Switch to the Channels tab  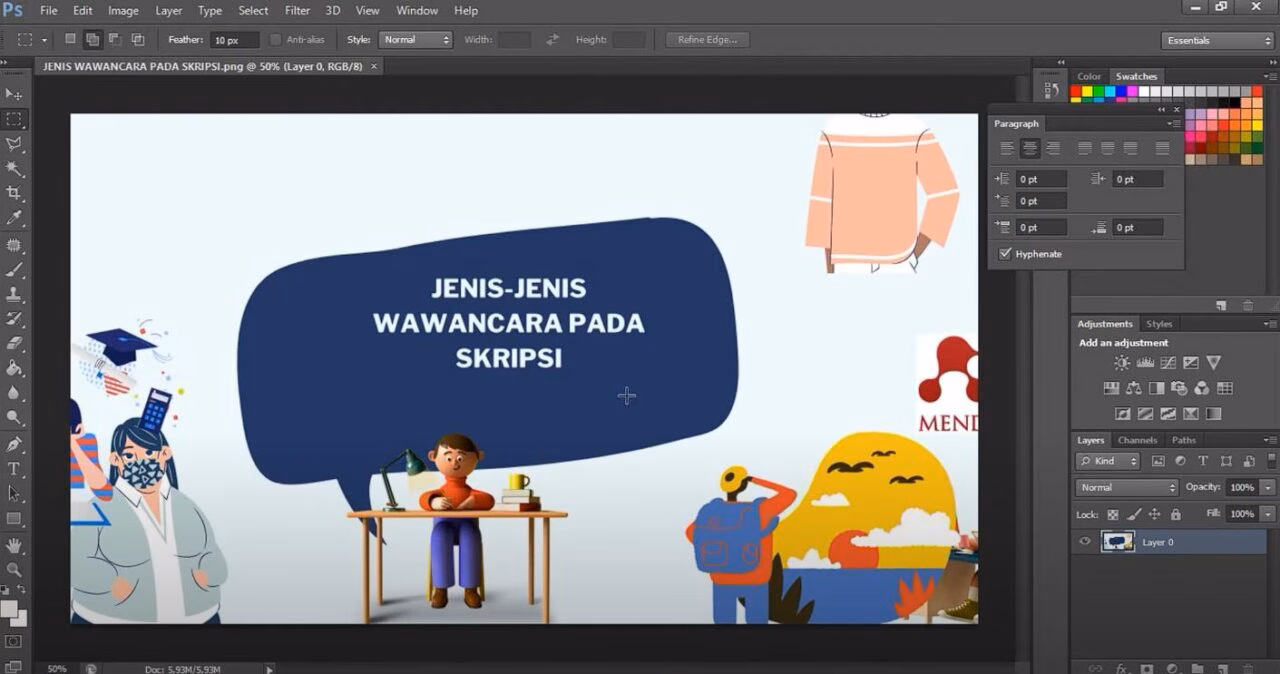point(1137,440)
